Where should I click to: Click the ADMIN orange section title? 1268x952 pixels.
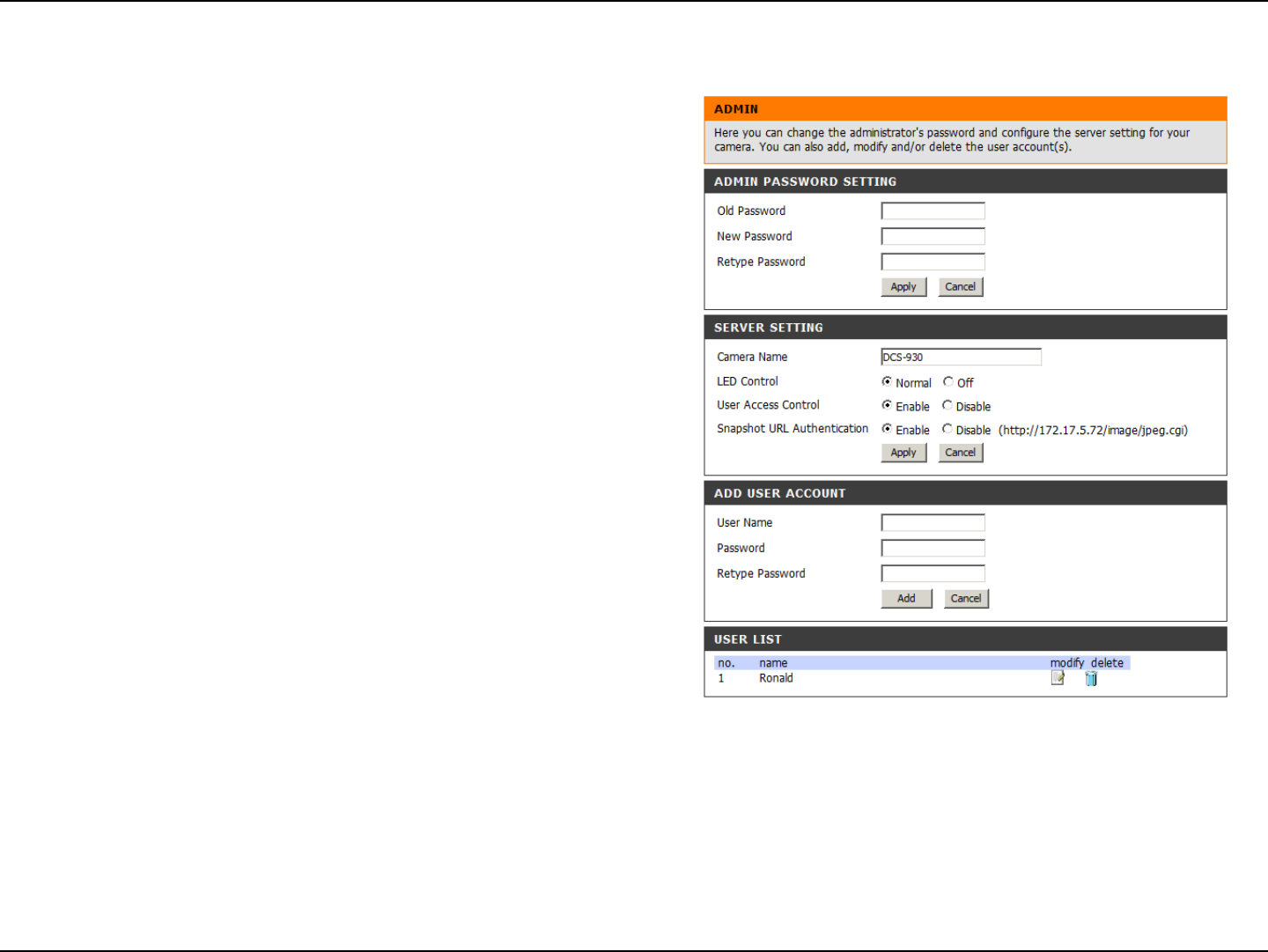[736, 109]
